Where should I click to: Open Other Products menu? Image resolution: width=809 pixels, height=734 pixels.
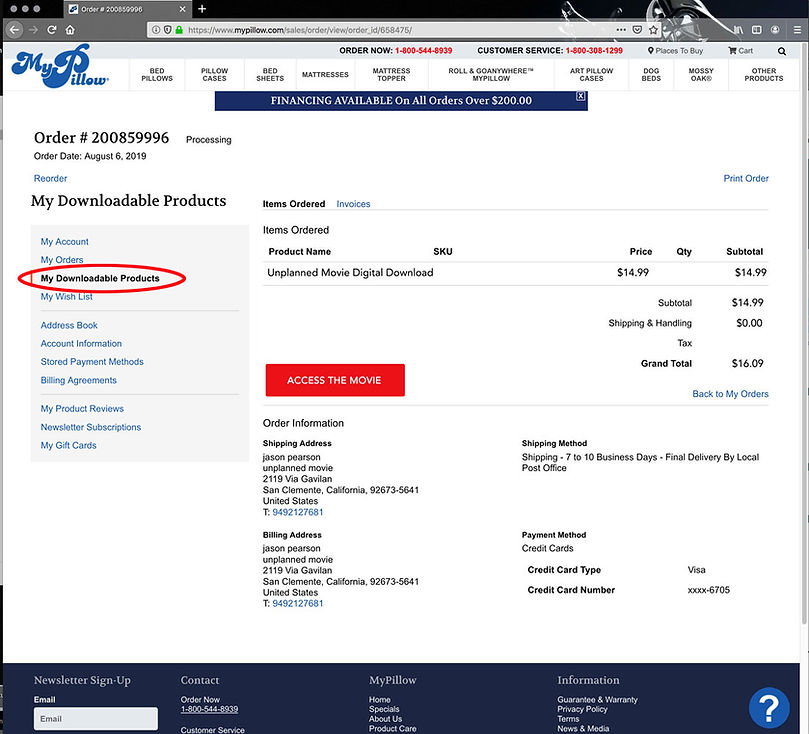[764, 75]
